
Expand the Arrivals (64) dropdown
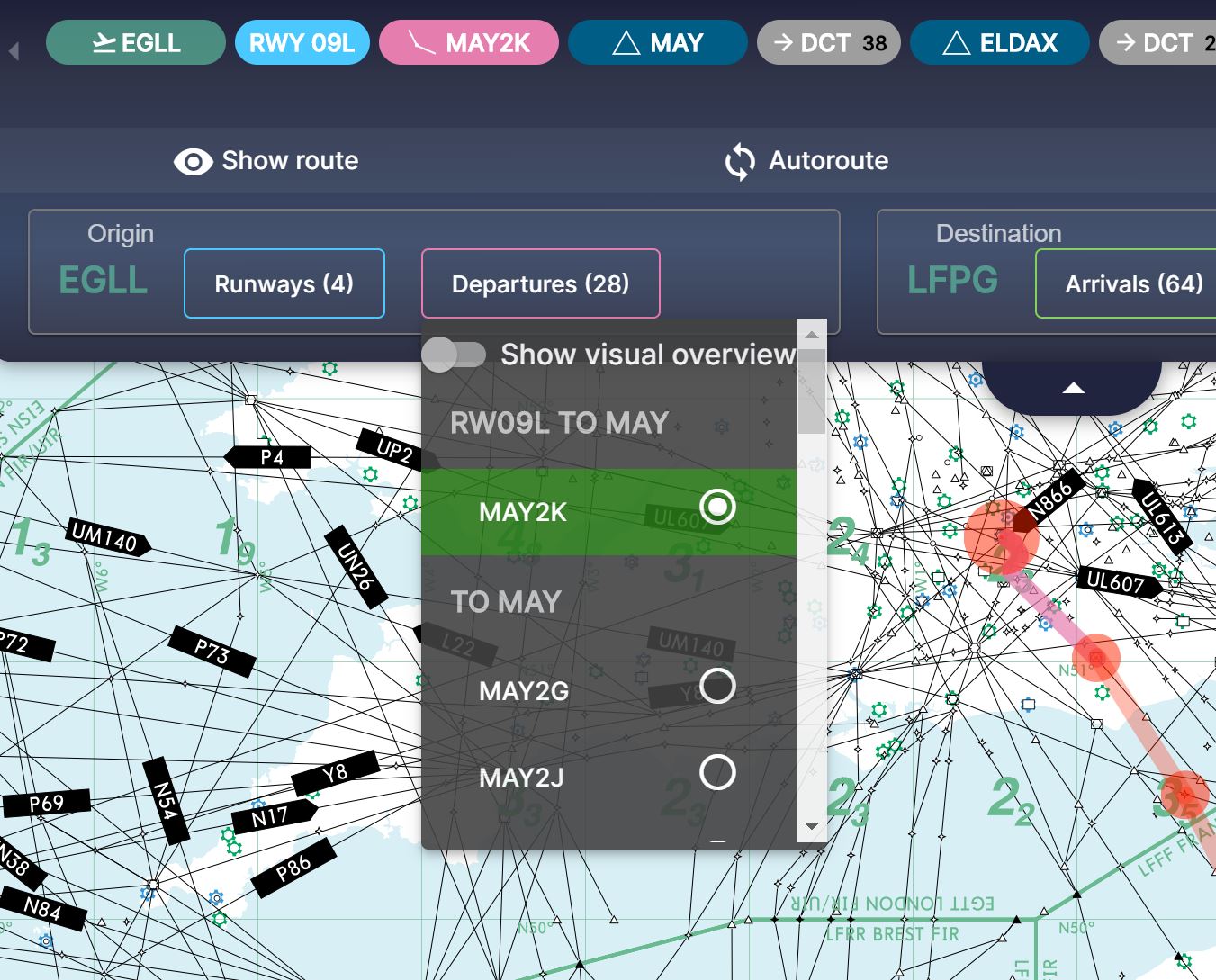pos(1133,284)
